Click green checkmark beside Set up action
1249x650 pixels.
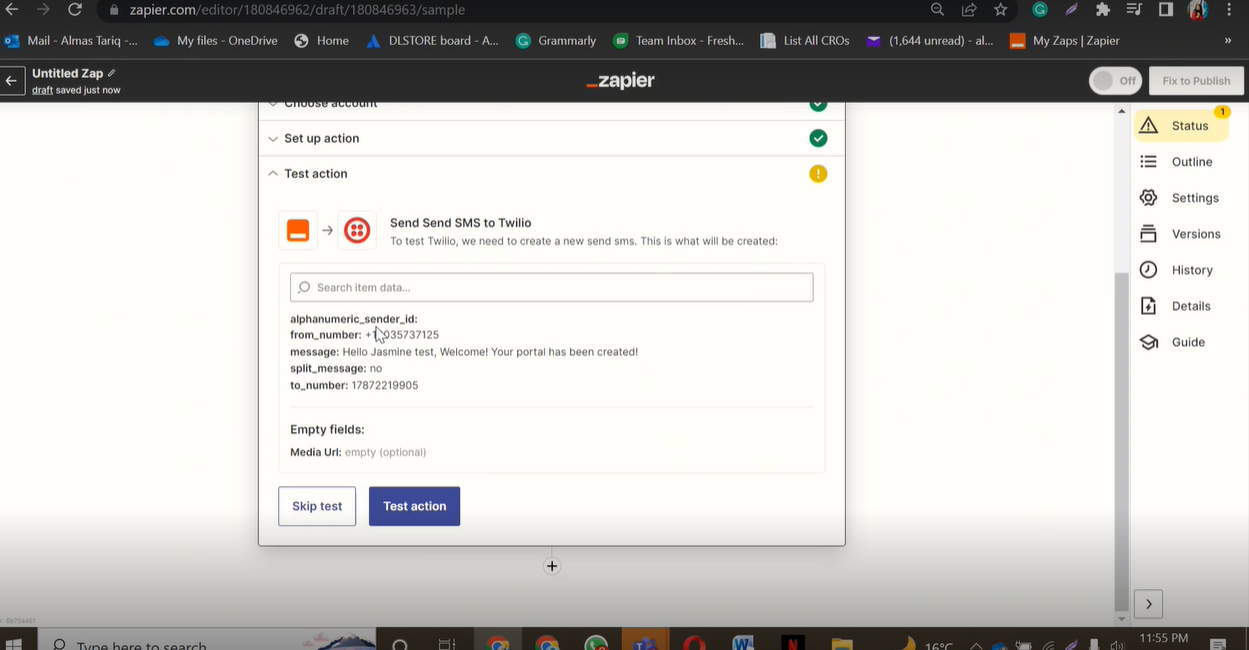point(818,138)
